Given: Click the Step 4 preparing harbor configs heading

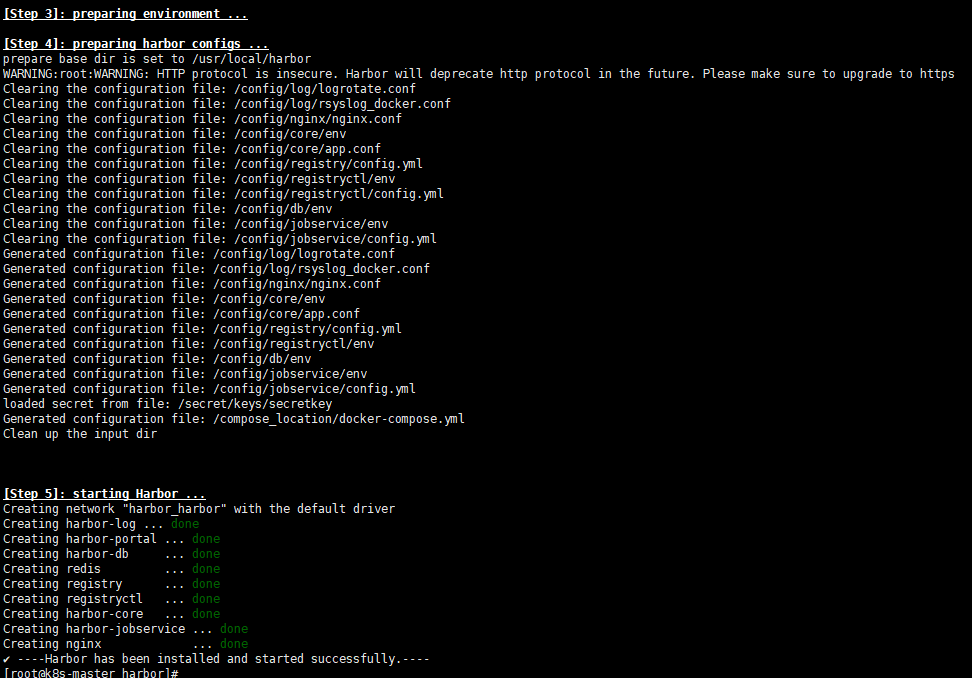Looking at the screenshot, I should click(136, 43).
